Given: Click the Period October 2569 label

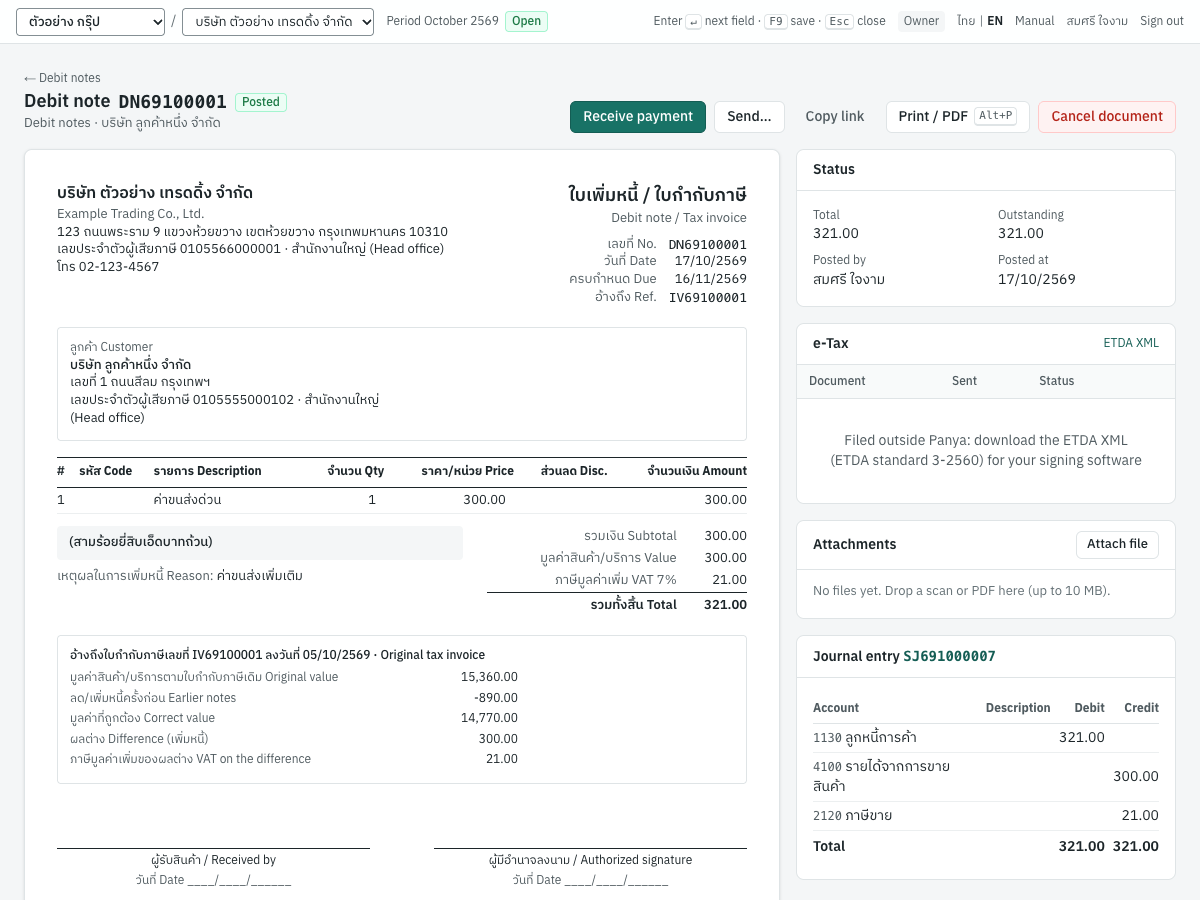Looking at the screenshot, I should (x=442, y=21).
